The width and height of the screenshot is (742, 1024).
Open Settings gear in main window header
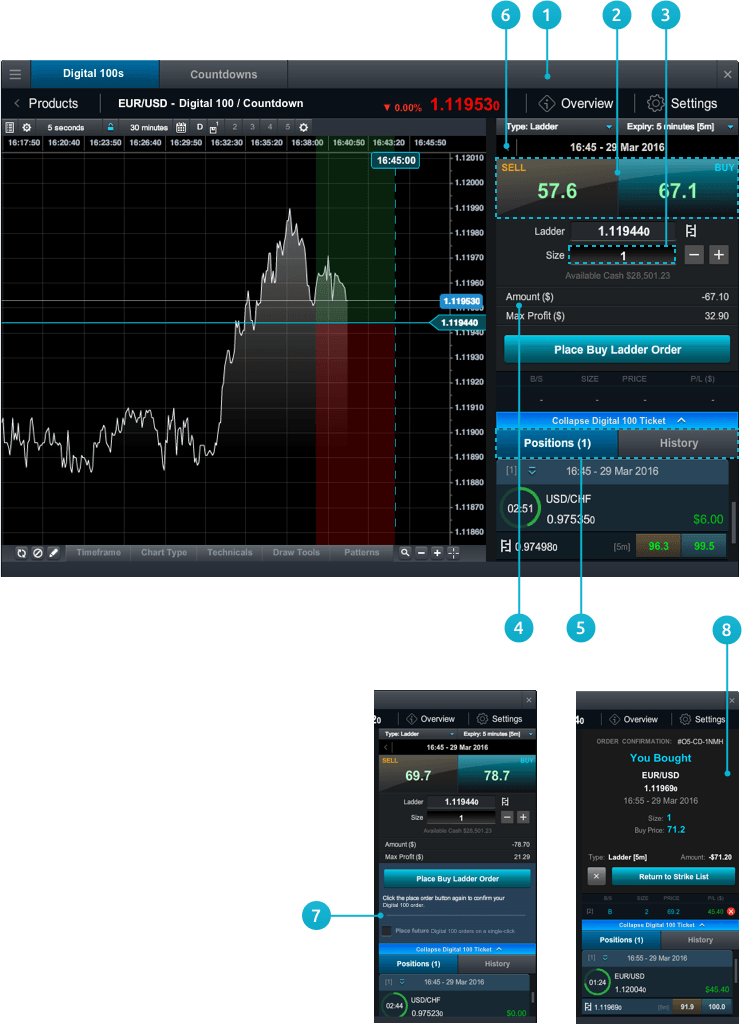655,103
